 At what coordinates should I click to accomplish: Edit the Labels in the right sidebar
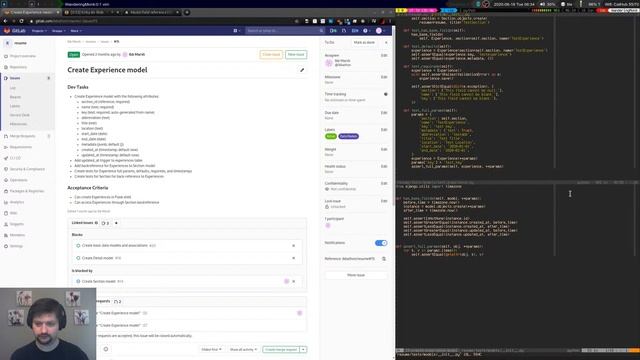pos(384,130)
